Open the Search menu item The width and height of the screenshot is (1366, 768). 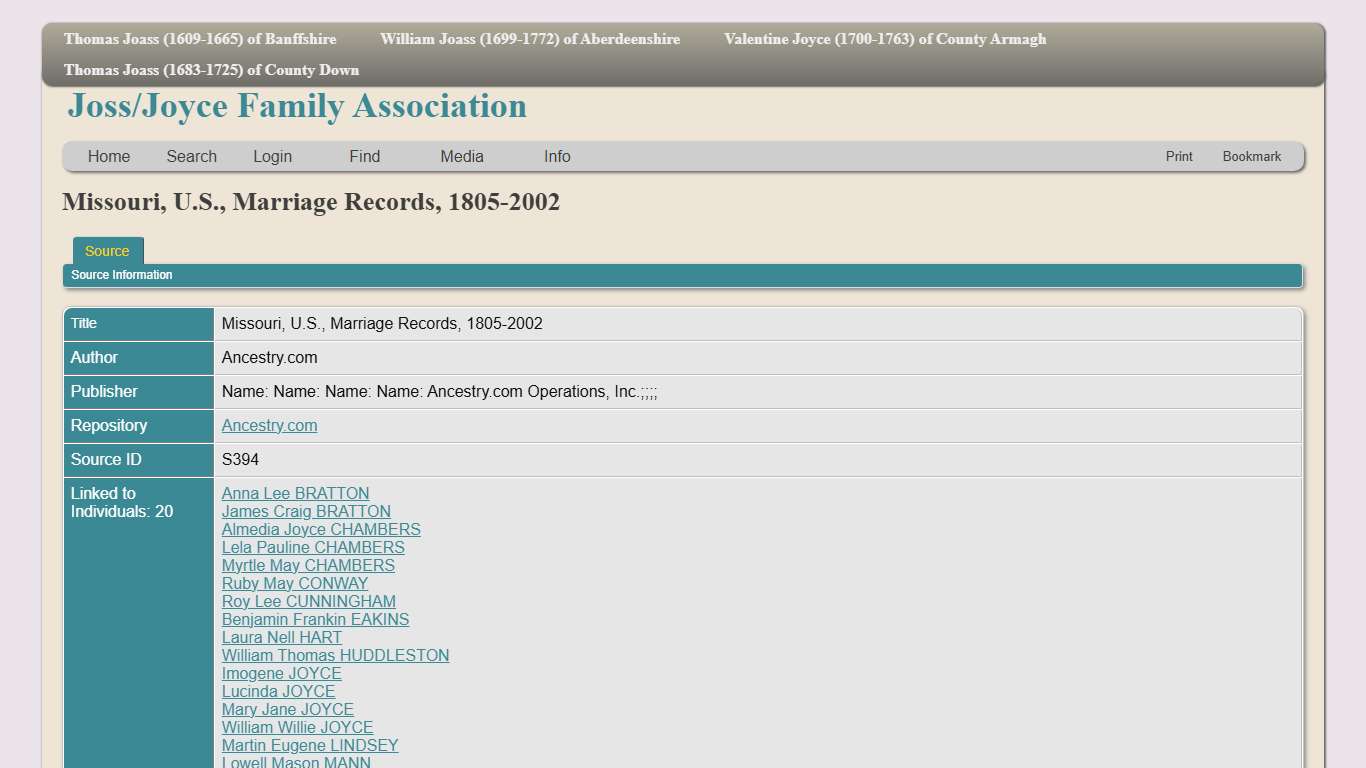(x=191, y=156)
